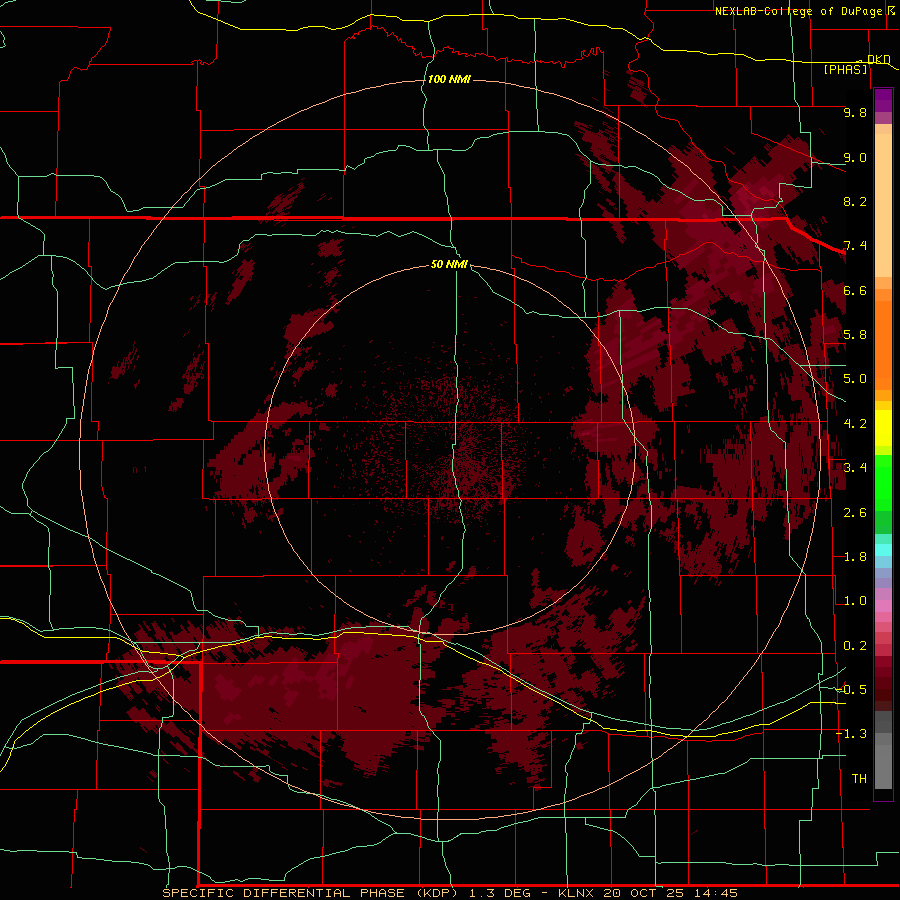This screenshot has width=900, height=900.
Task: Click the 9.8 value on the color scale
Action: pos(855,112)
